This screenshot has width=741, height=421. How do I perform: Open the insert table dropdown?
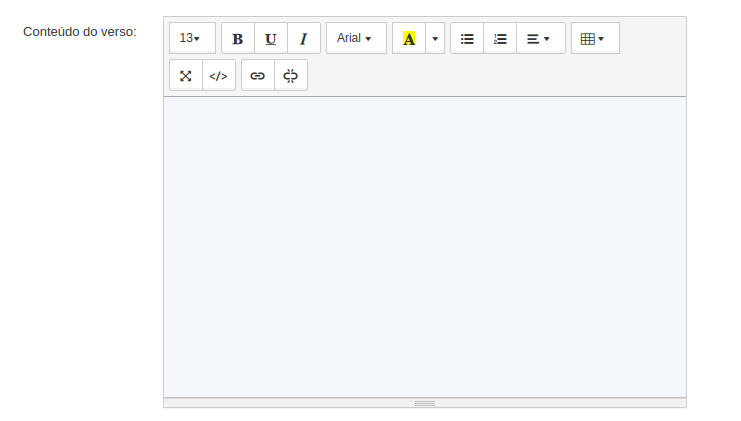(x=595, y=38)
